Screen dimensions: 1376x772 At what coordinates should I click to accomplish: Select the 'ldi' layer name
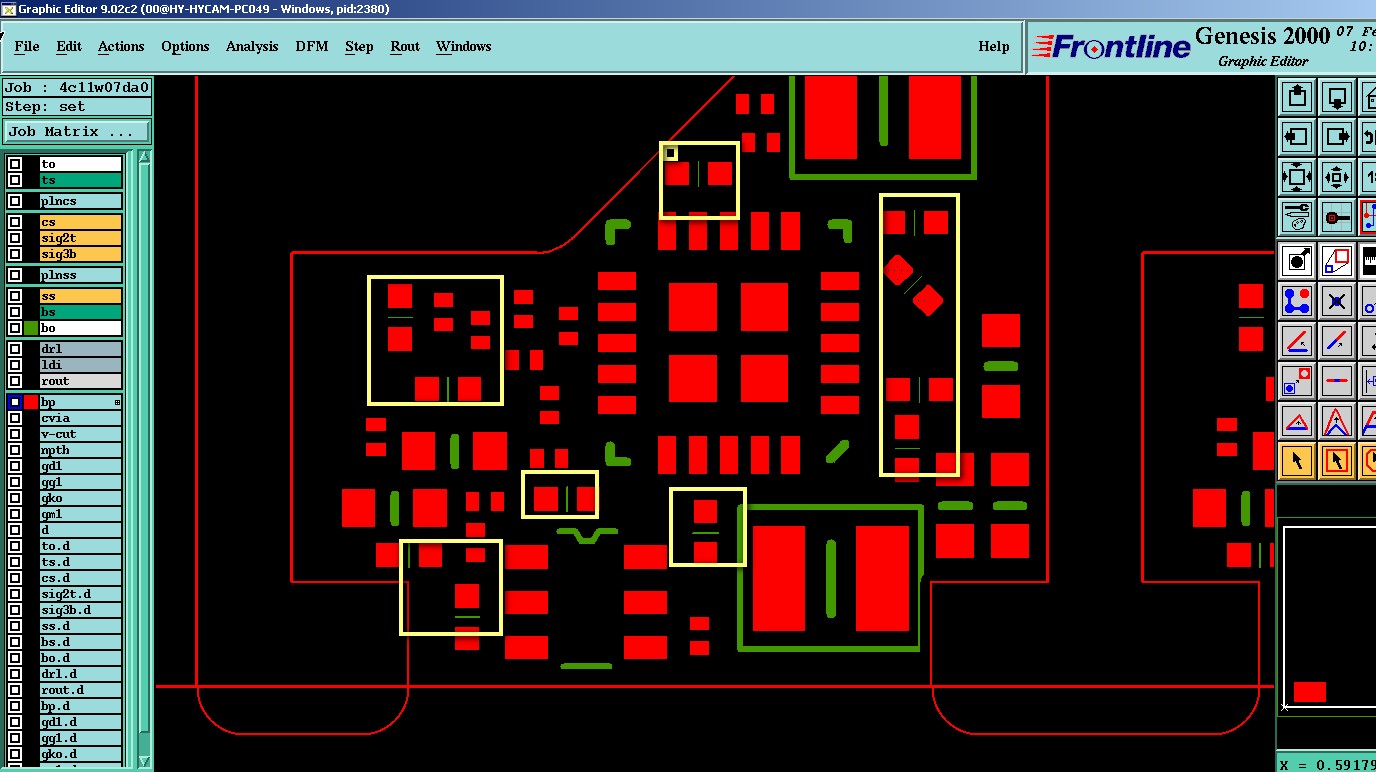[x=80, y=365]
